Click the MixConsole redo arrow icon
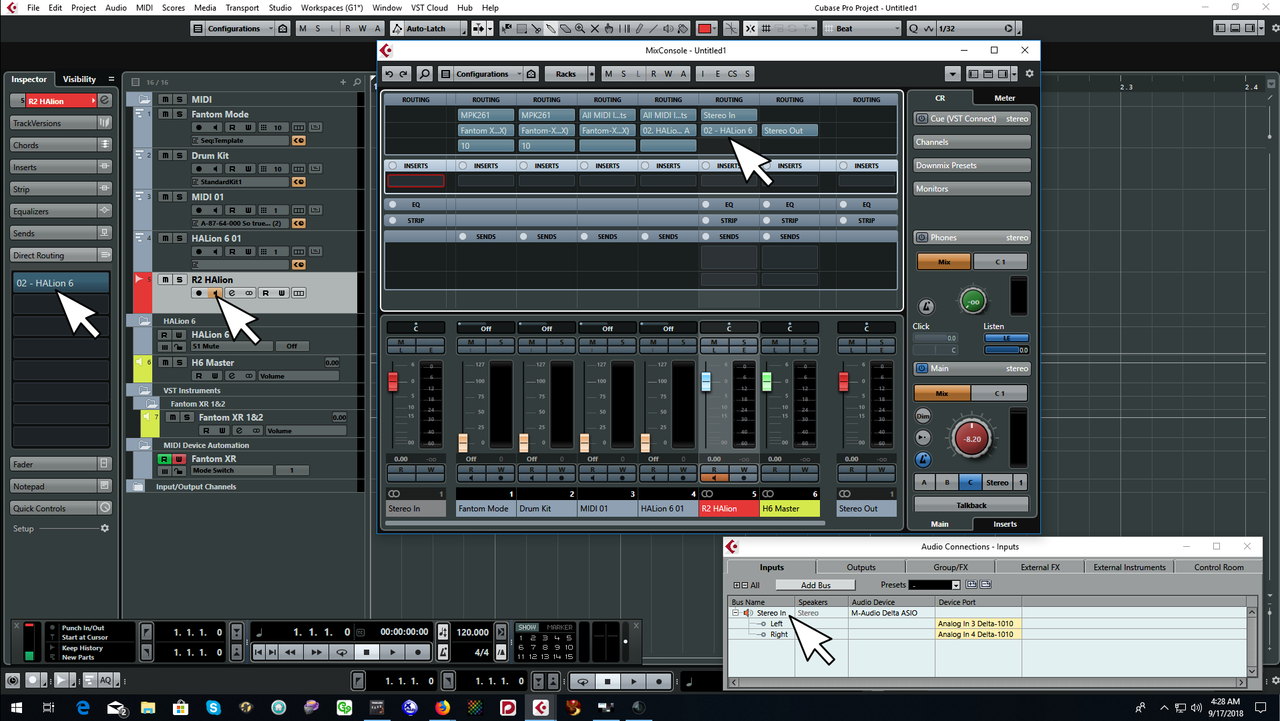Viewport: 1280px width, 721px height. pyautogui.click(x=404, y=74)
